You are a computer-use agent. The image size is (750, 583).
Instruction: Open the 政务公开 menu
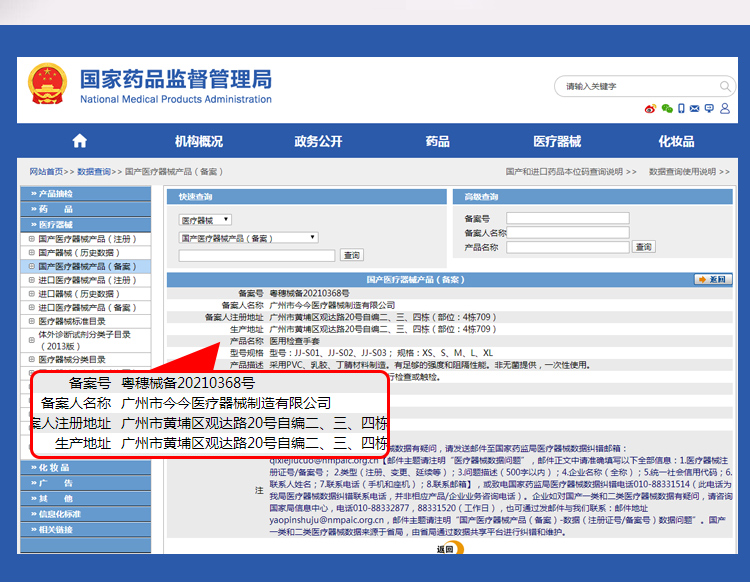pos(318,141)
